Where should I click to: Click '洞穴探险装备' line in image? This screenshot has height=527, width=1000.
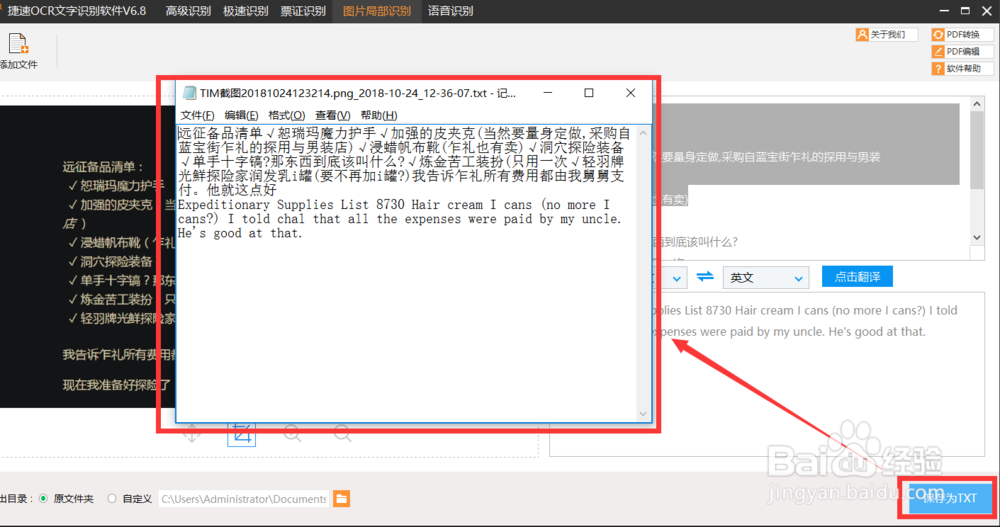[x=116, y=262]
